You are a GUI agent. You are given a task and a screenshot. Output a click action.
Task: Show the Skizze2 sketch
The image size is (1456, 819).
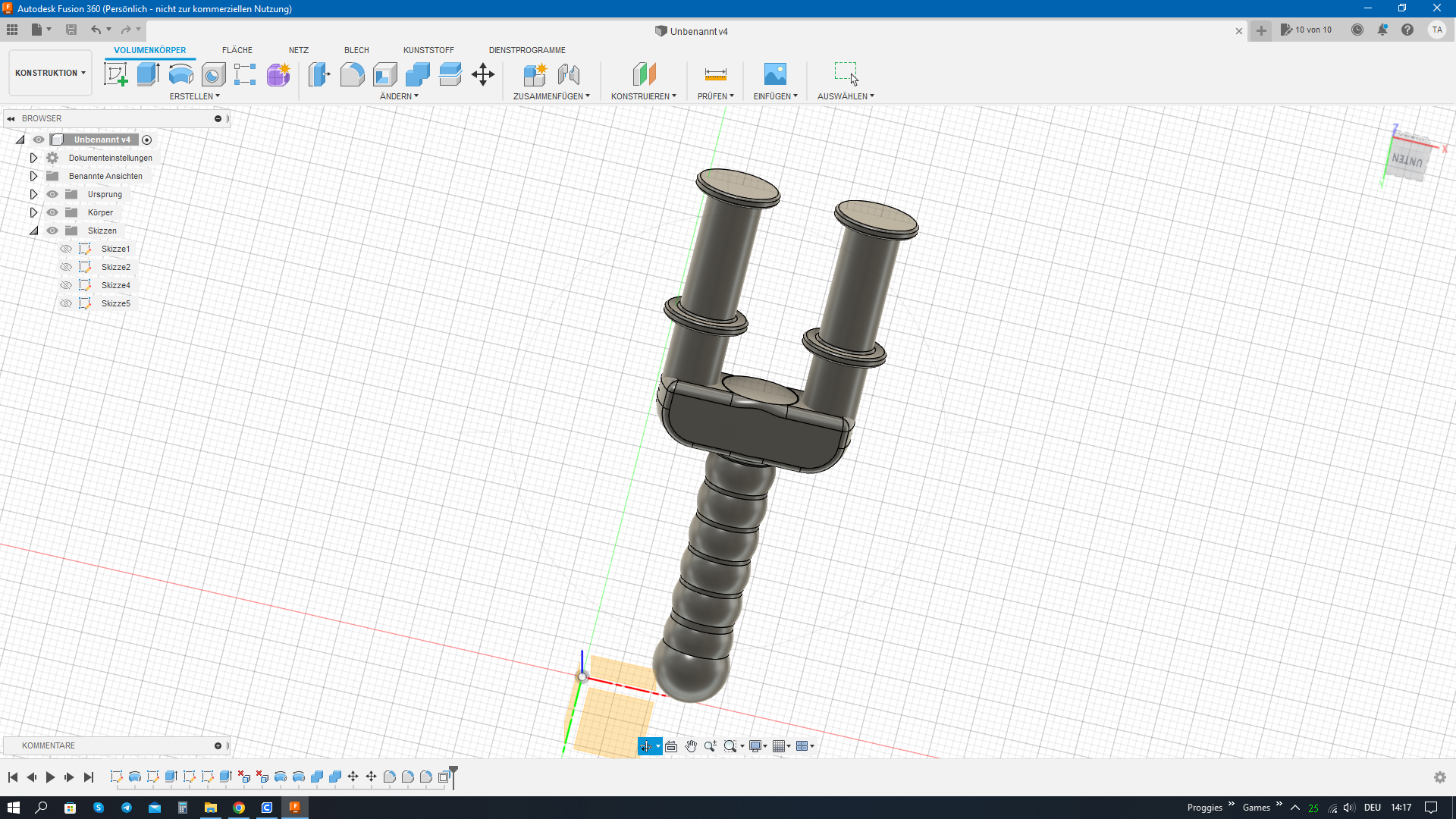pyautogui.click(x=66, y=267)
